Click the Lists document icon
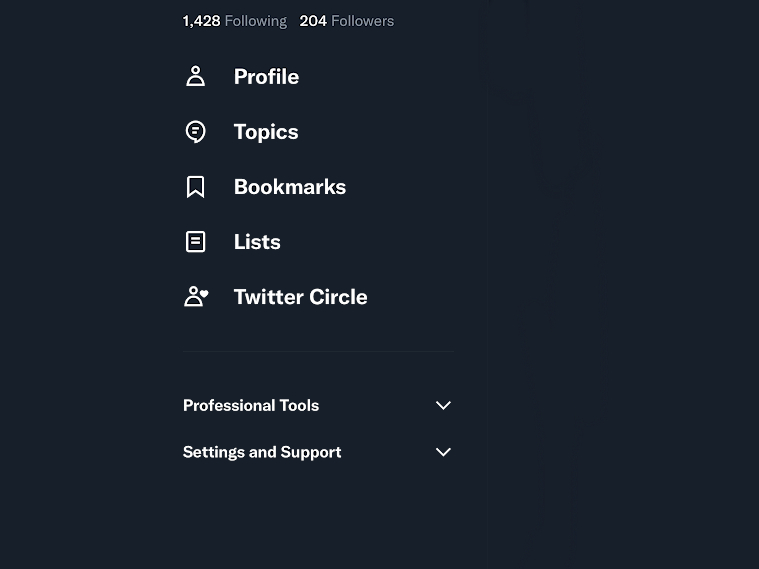Viewport: 759px width, 569px height. coord(196,242)
